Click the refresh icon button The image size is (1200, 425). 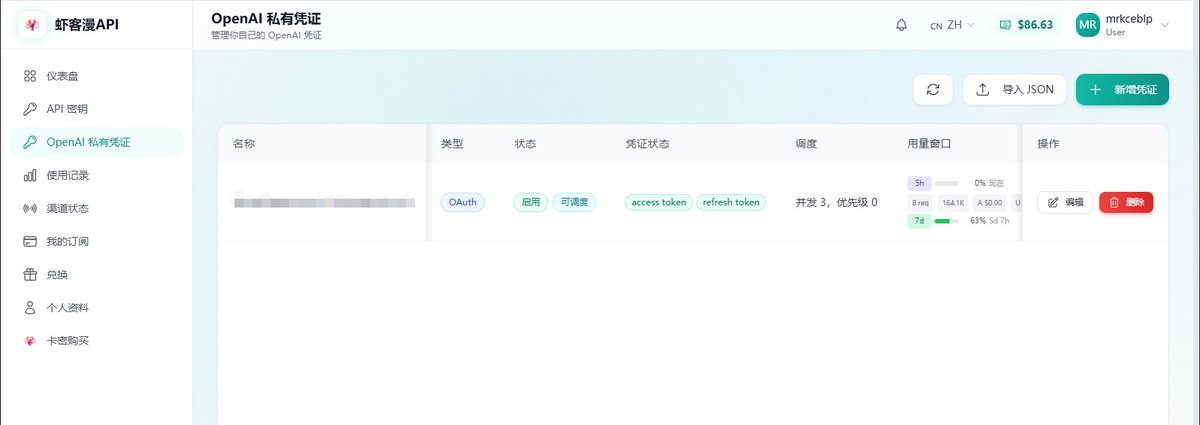933,89
